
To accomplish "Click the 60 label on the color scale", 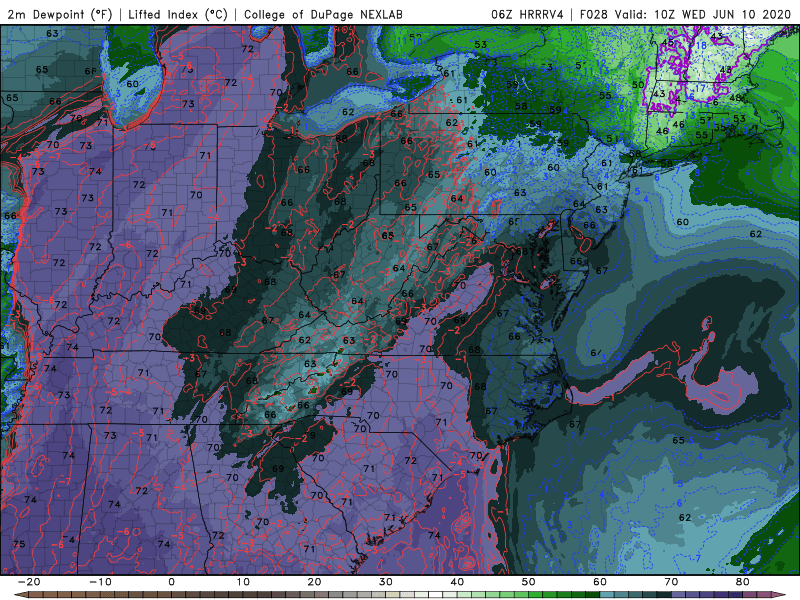I will pyautogui.click(x=600, y=582).
